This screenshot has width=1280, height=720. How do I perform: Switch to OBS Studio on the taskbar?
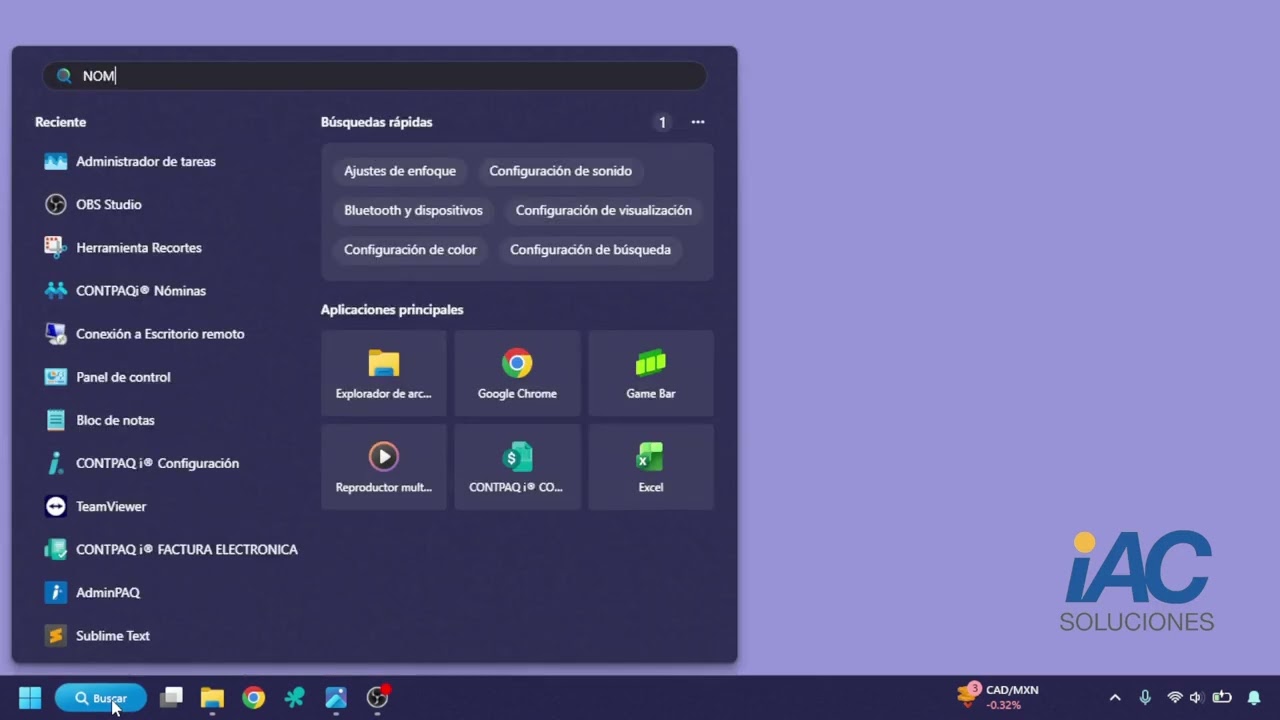click(x=377, y=698)
